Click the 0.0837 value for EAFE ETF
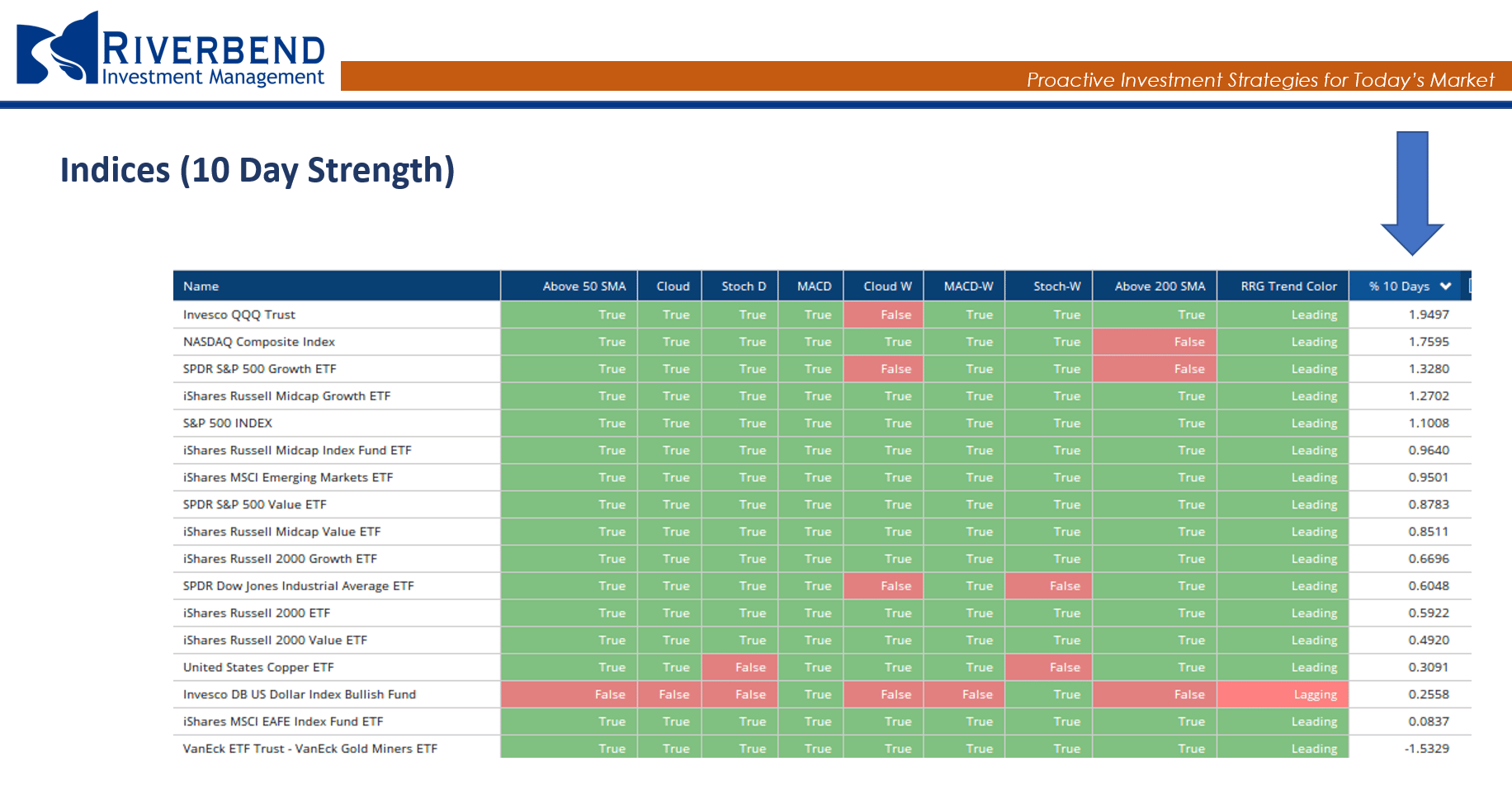This screenshot has width=1512, height=785. point(1429,721)
